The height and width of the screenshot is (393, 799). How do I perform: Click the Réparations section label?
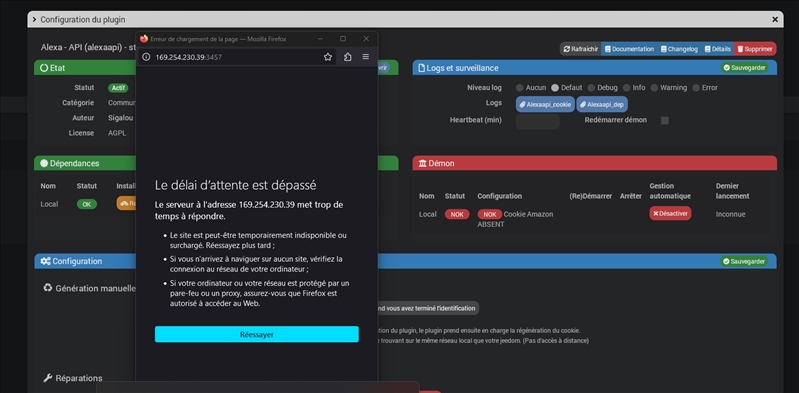pos(78,378)
